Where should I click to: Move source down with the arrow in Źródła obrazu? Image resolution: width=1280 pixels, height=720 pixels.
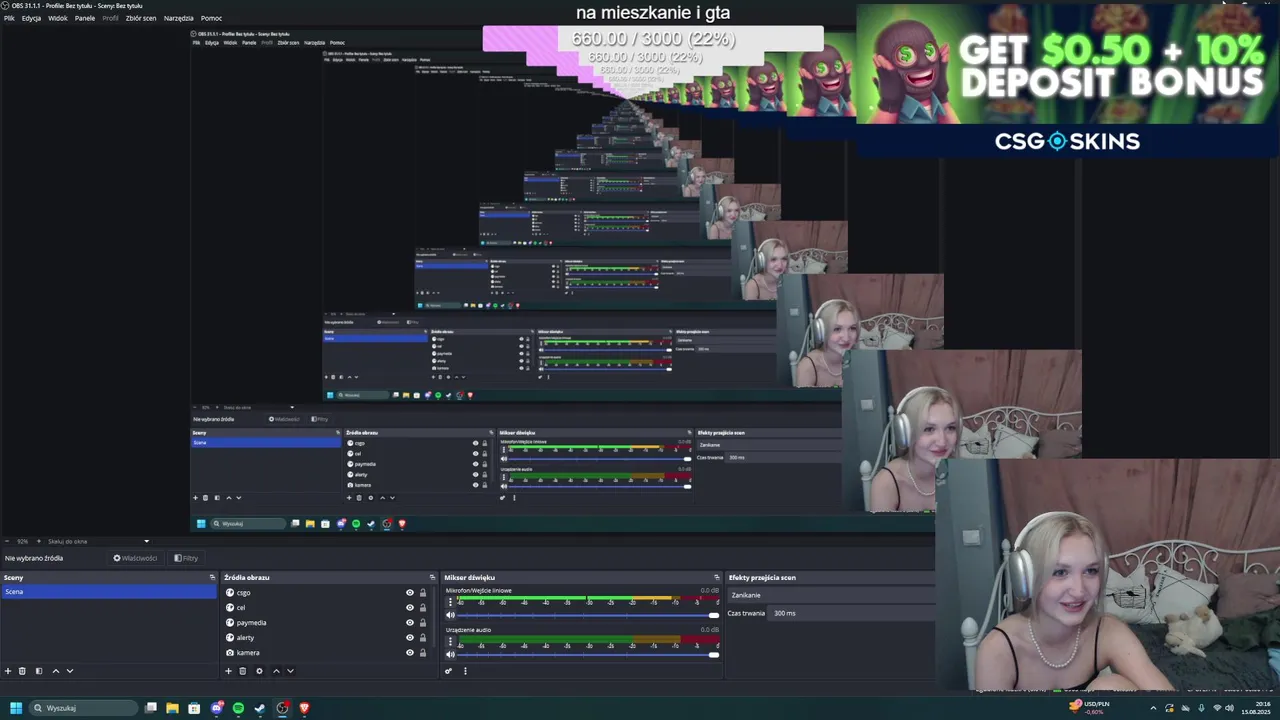(290, 671)
